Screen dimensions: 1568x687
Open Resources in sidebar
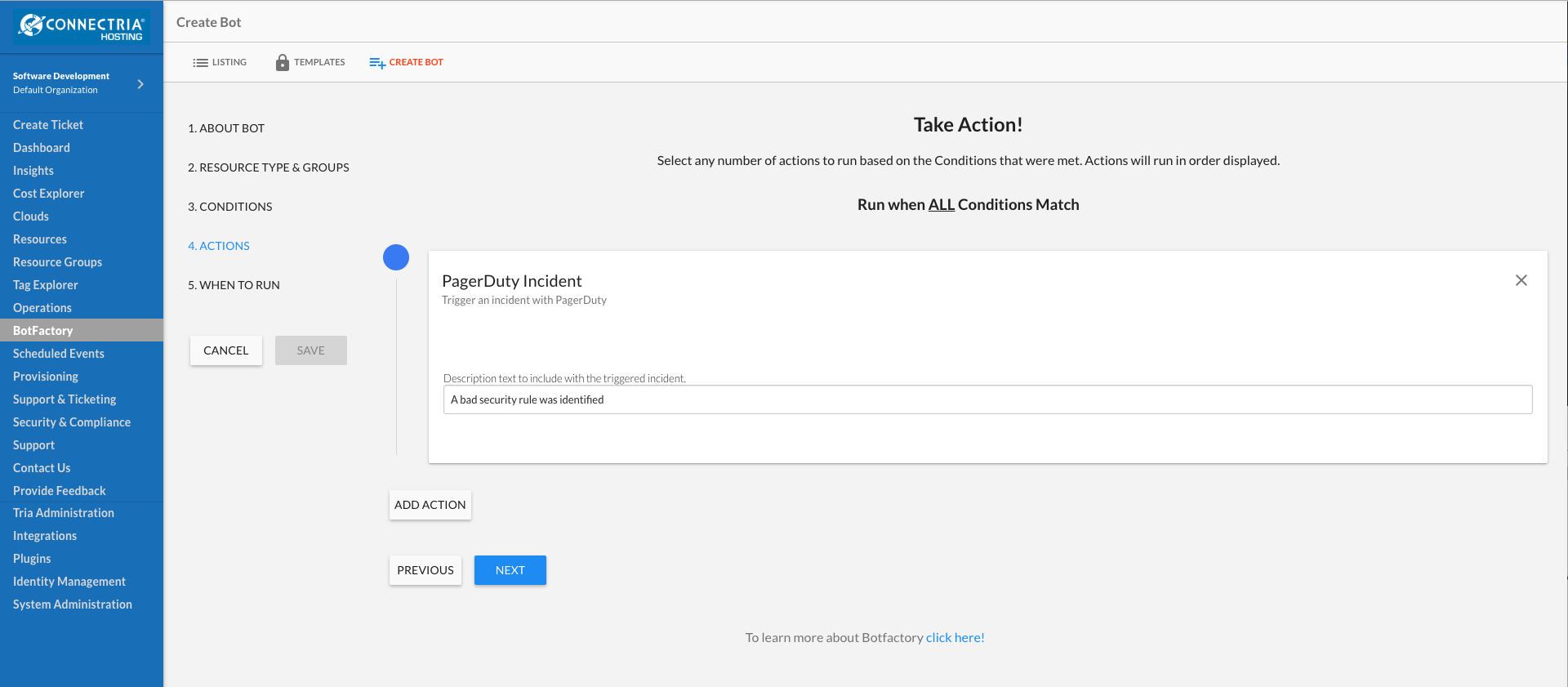click(40, 239)
